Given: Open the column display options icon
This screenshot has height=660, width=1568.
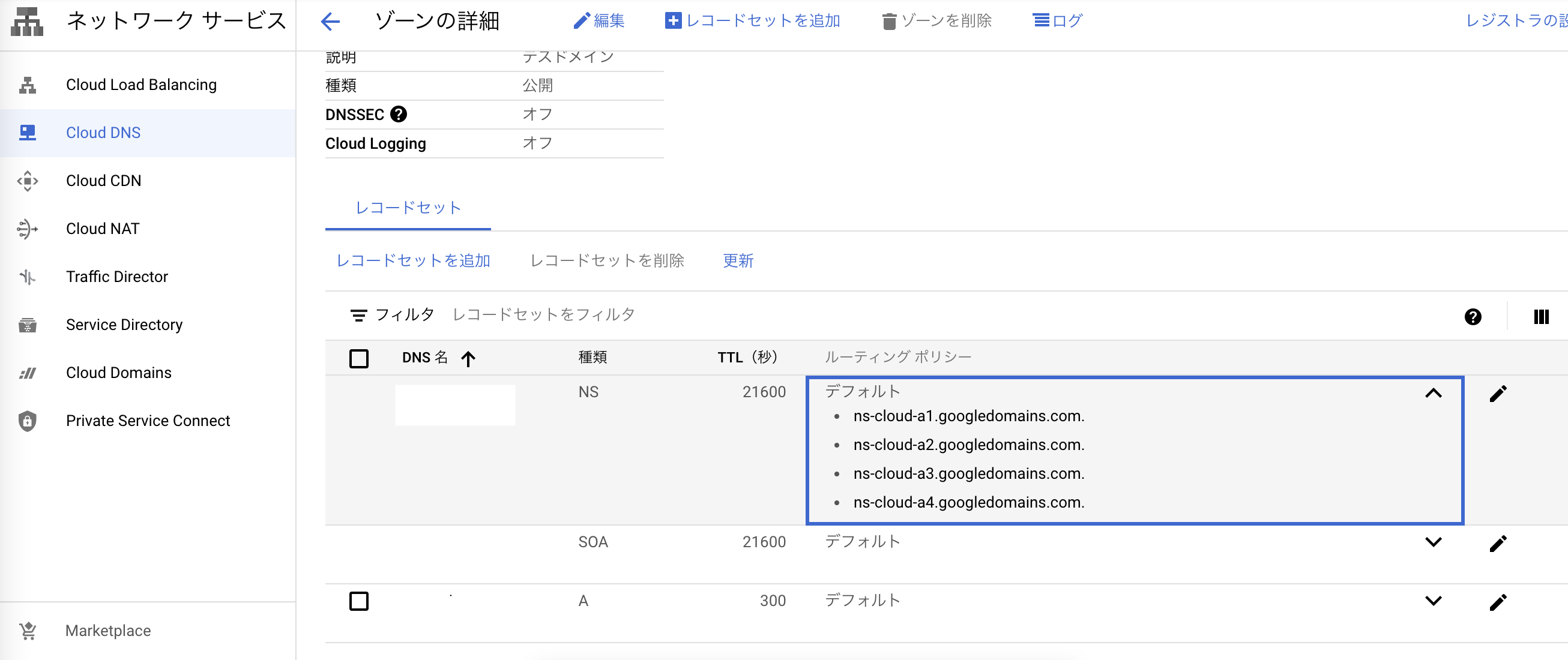Looking at the screenshot, I should click(1540, 317).
